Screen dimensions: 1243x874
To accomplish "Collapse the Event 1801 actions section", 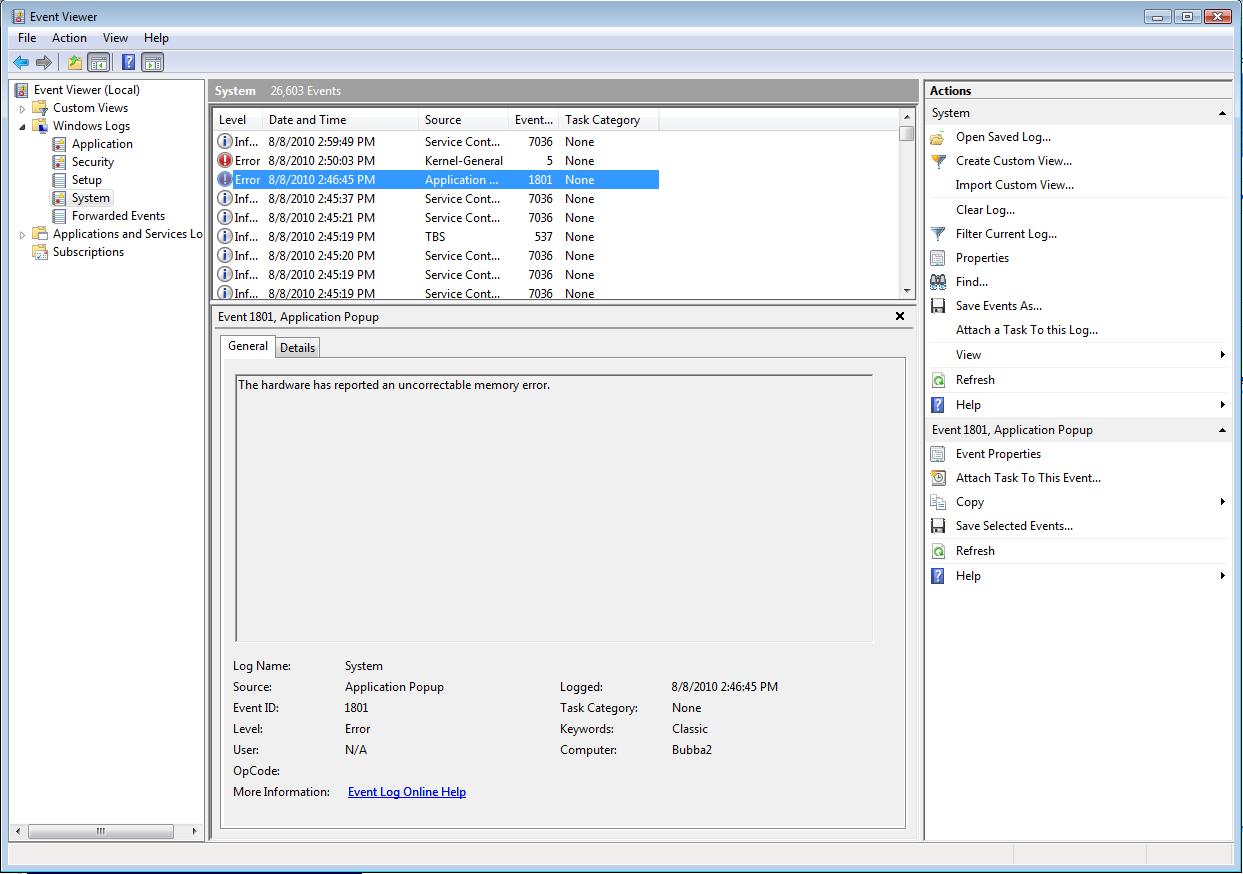I will tap(1222, 430).
